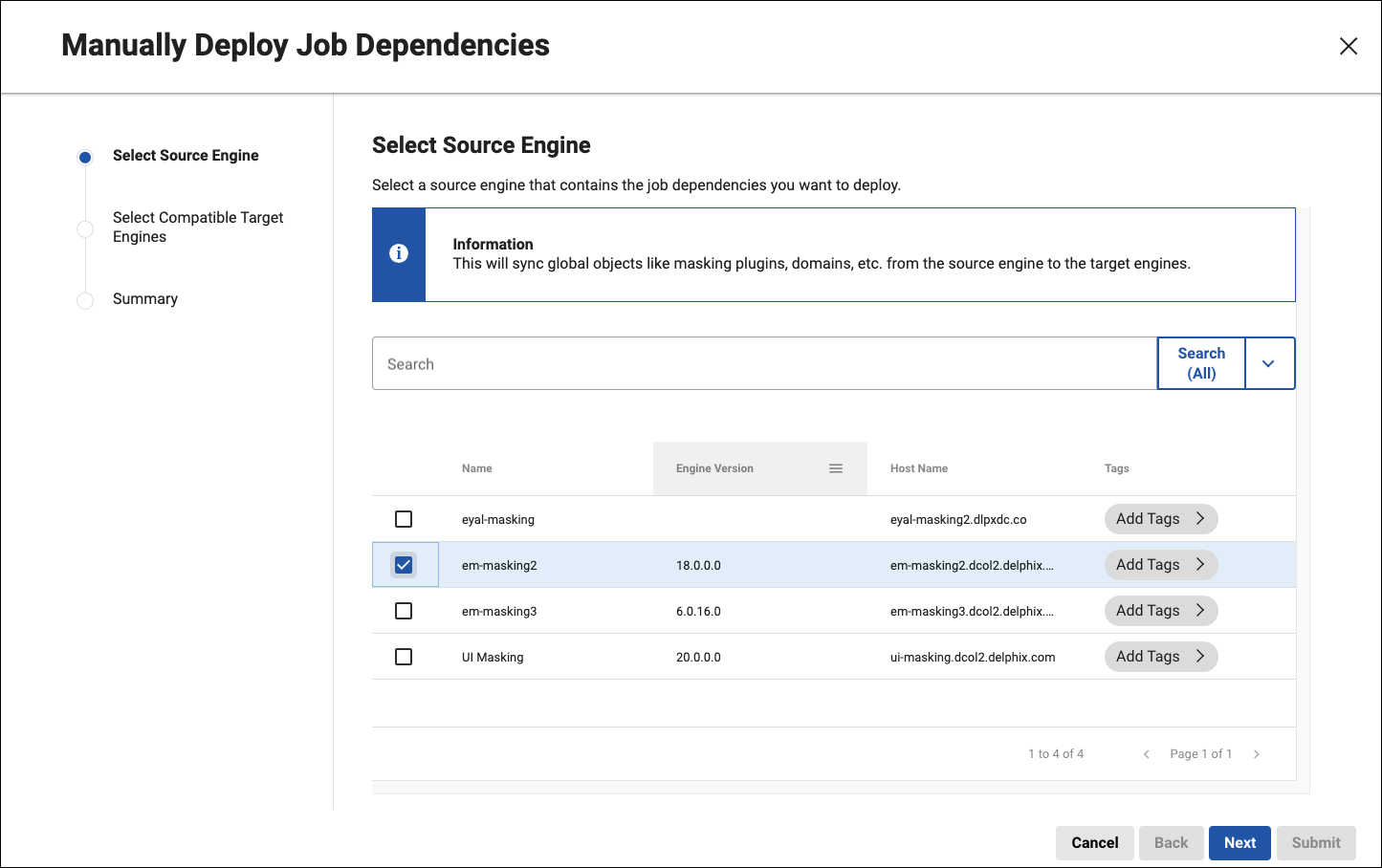Screen dimensions: 1382x868
Task: Open Add Tags for eyal-masking
Action: click(1160, 519)
